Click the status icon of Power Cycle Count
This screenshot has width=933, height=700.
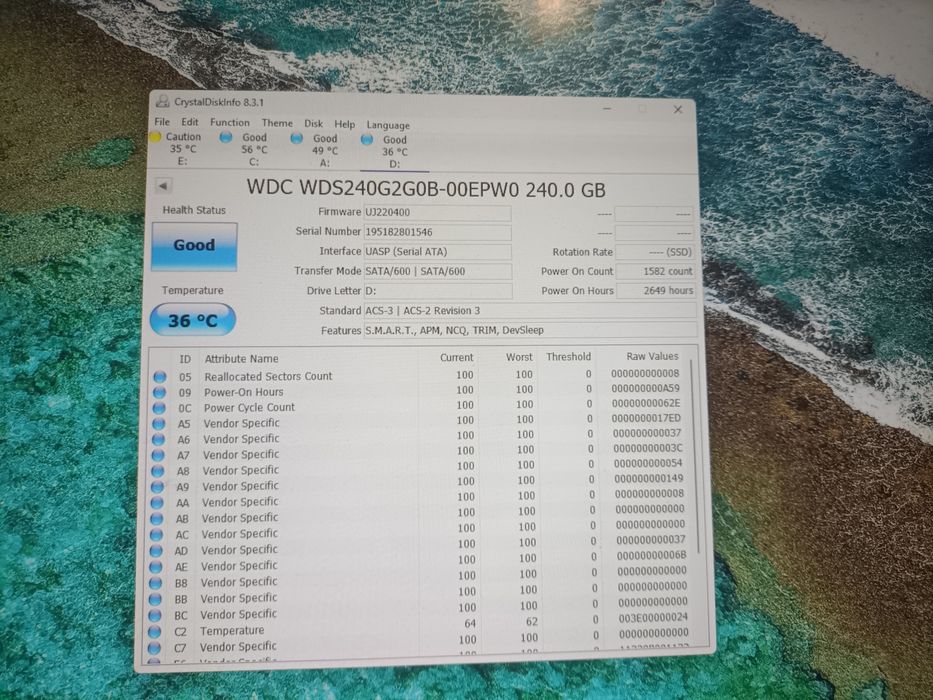(159, 408)
